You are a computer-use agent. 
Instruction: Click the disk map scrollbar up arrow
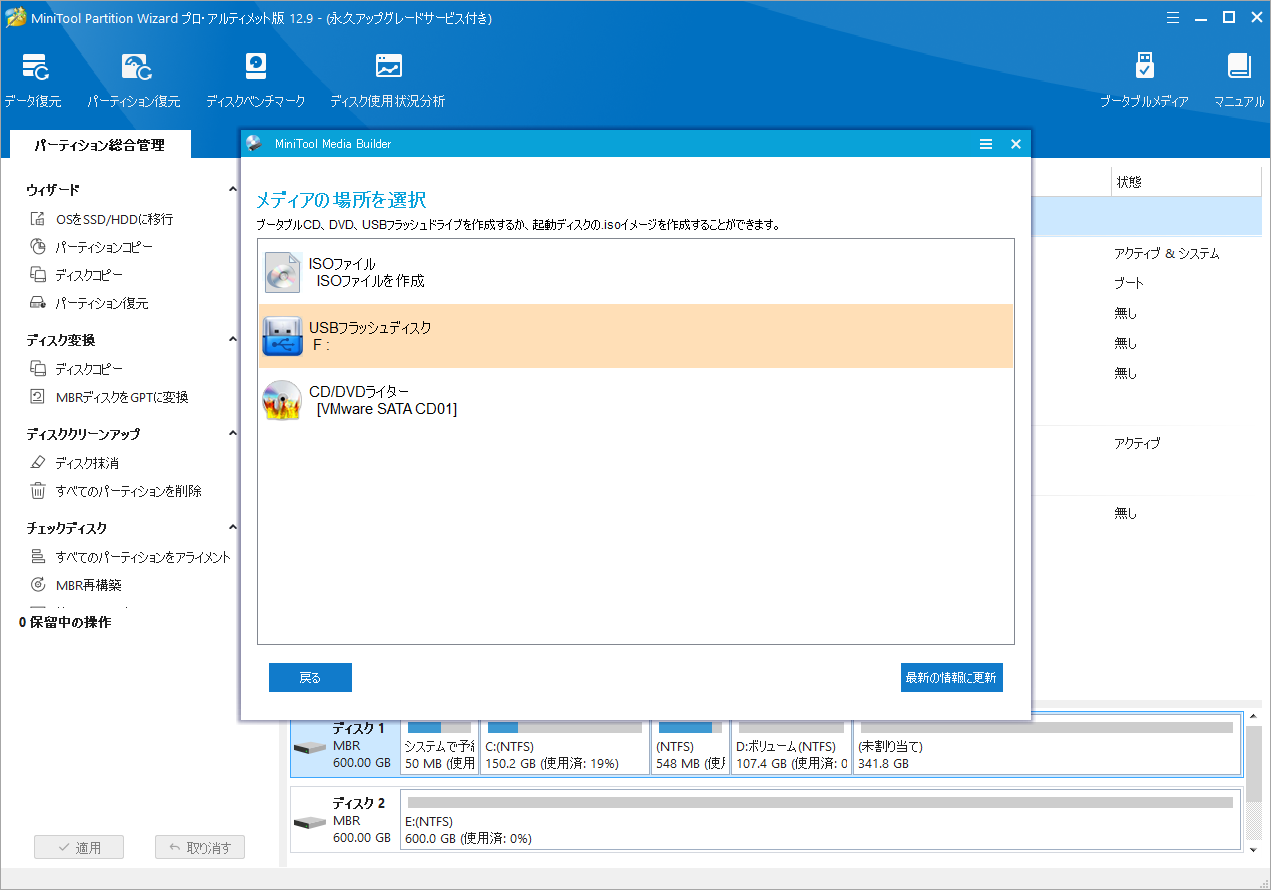click(1254, 717)
